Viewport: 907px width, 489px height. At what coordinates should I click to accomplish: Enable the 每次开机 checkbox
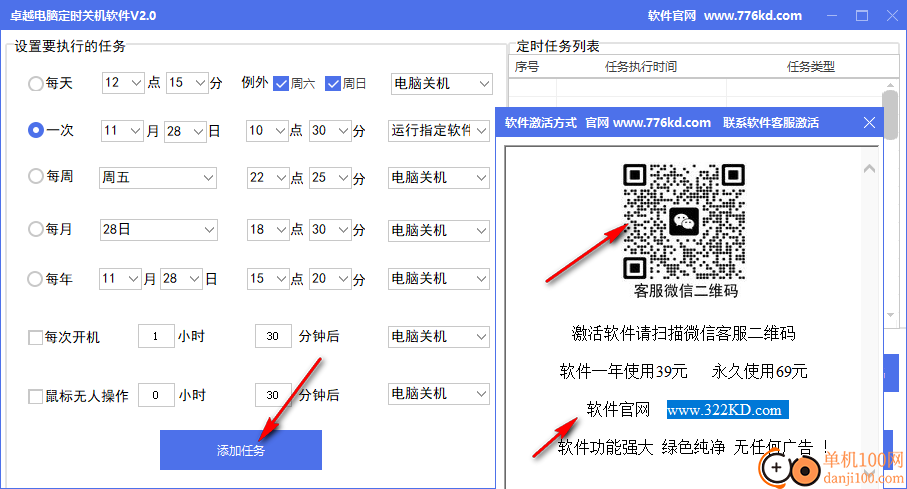35,337
